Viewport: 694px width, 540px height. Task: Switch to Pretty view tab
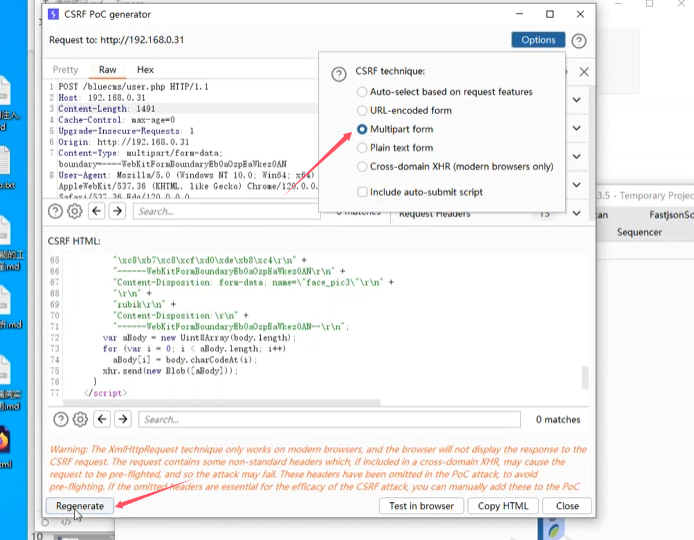(x=65, y=69)
